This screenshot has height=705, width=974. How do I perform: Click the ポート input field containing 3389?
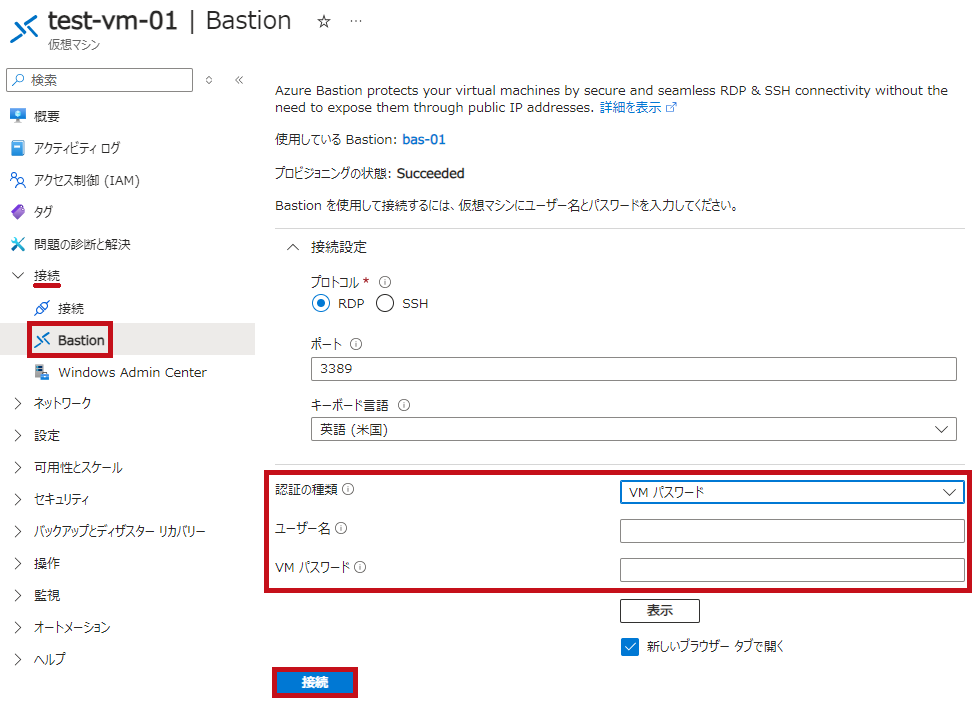(634, 369)
